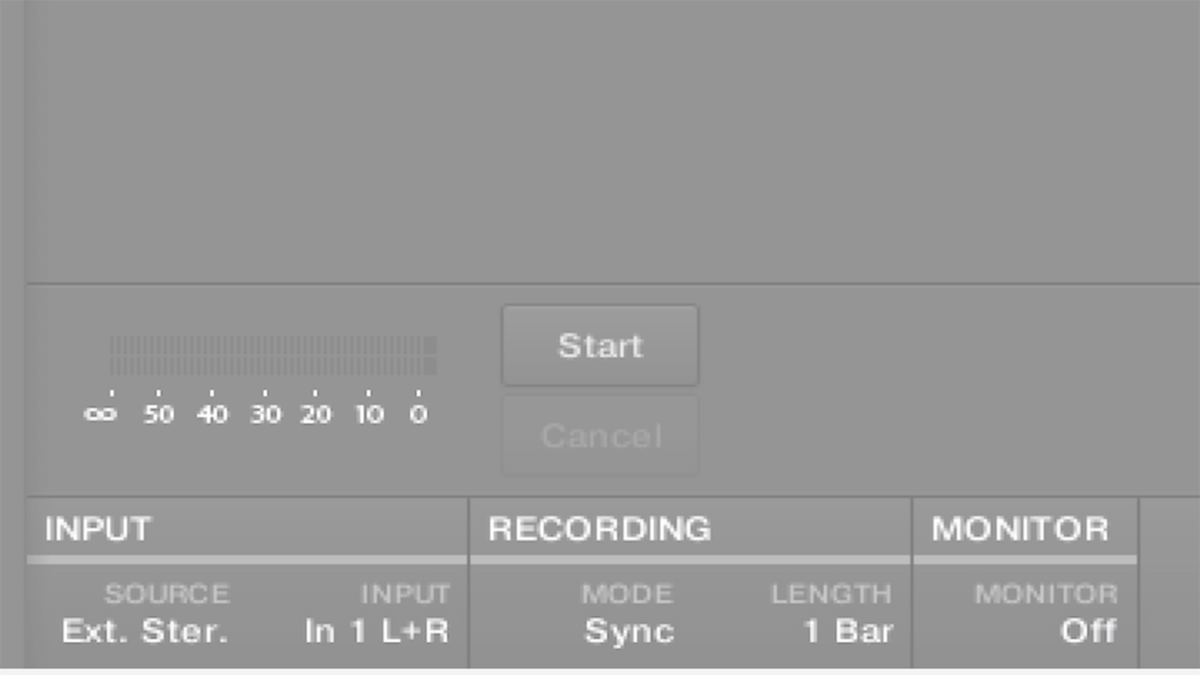Select the RECORDING section header
The image size is (1200, 675).
tap(599, 528)
